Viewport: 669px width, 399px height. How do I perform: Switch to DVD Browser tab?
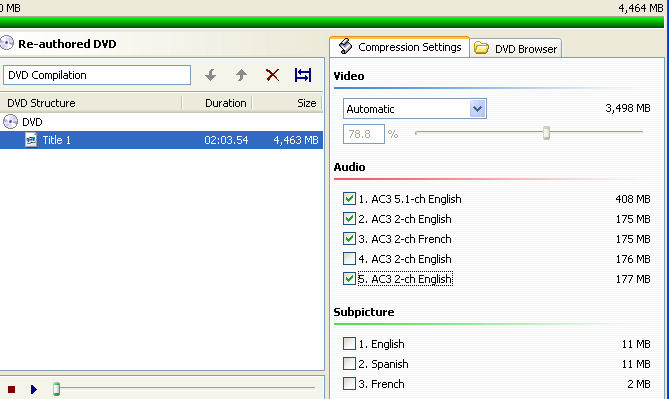point(515,49)
